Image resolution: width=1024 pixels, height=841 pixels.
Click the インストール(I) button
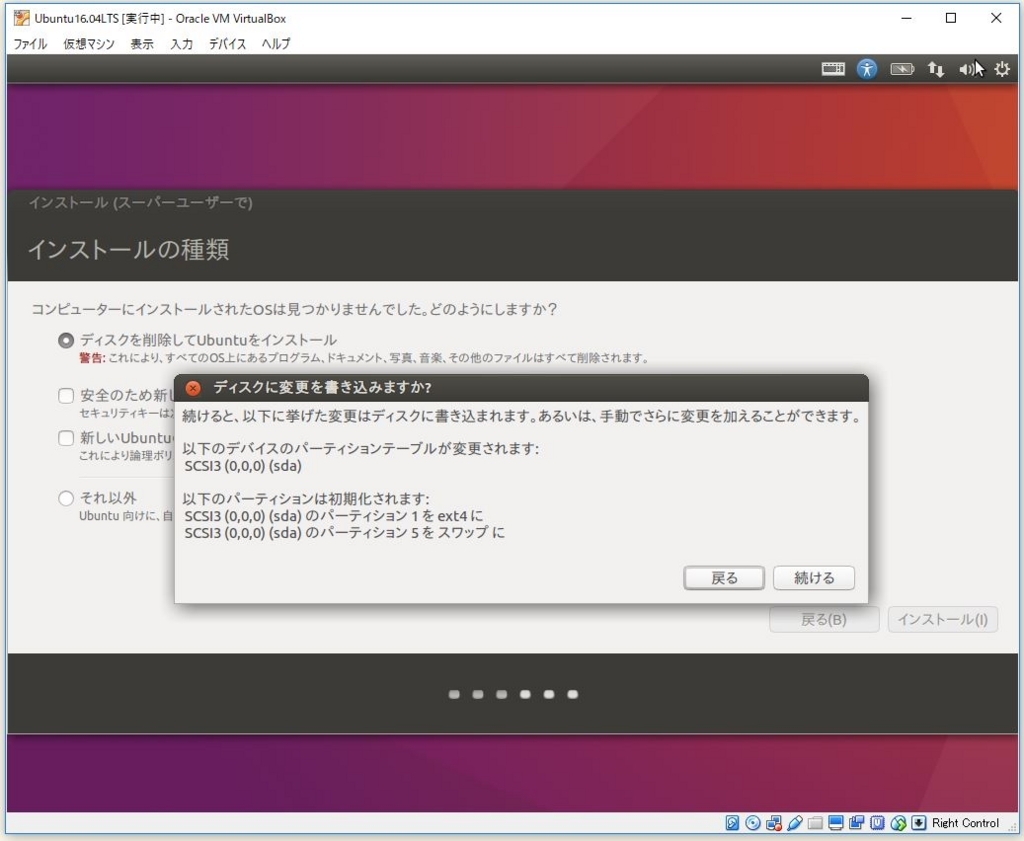[x=942, y=620]
